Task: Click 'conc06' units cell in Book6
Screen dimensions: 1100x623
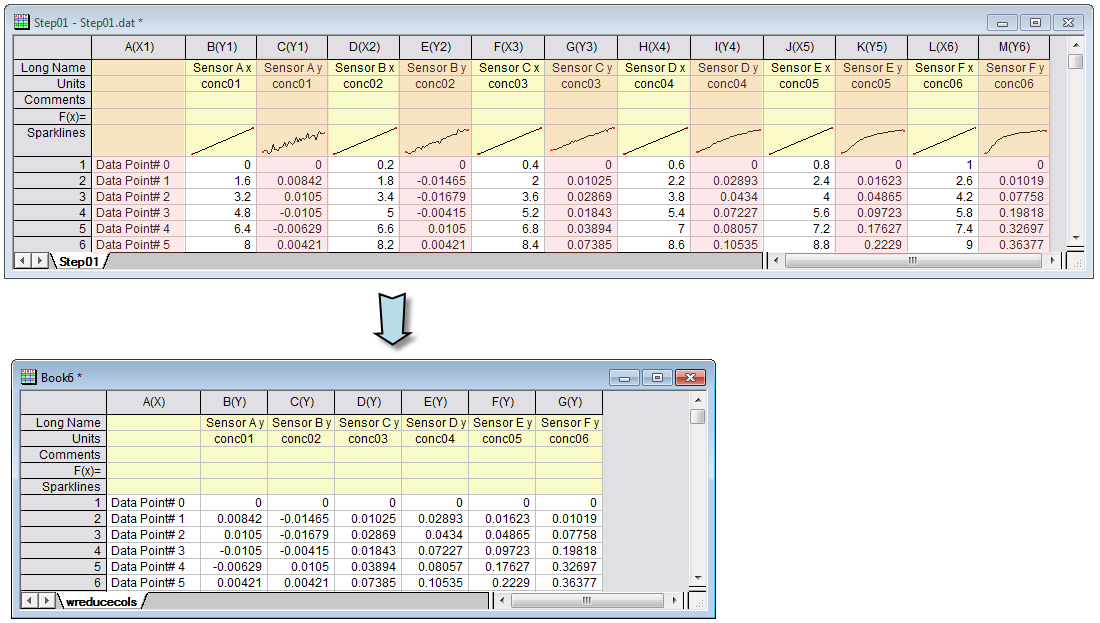Action: point(570,438)
